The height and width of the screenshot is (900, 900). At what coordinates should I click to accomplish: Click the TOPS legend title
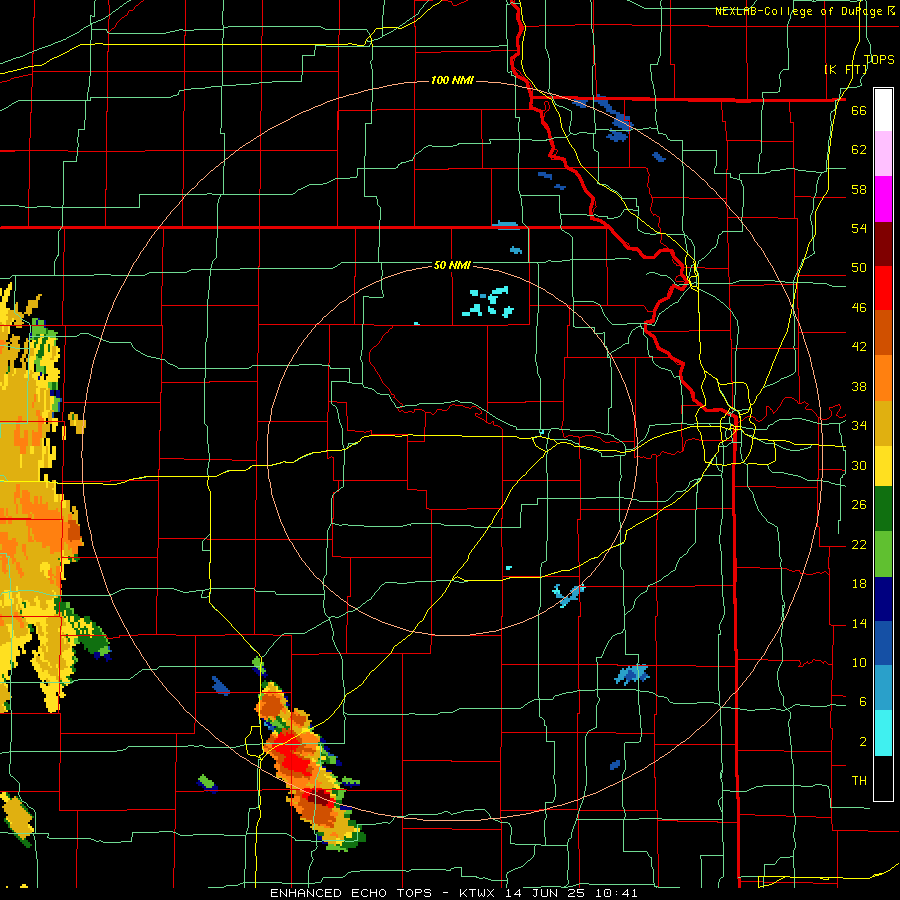[879, 59]
